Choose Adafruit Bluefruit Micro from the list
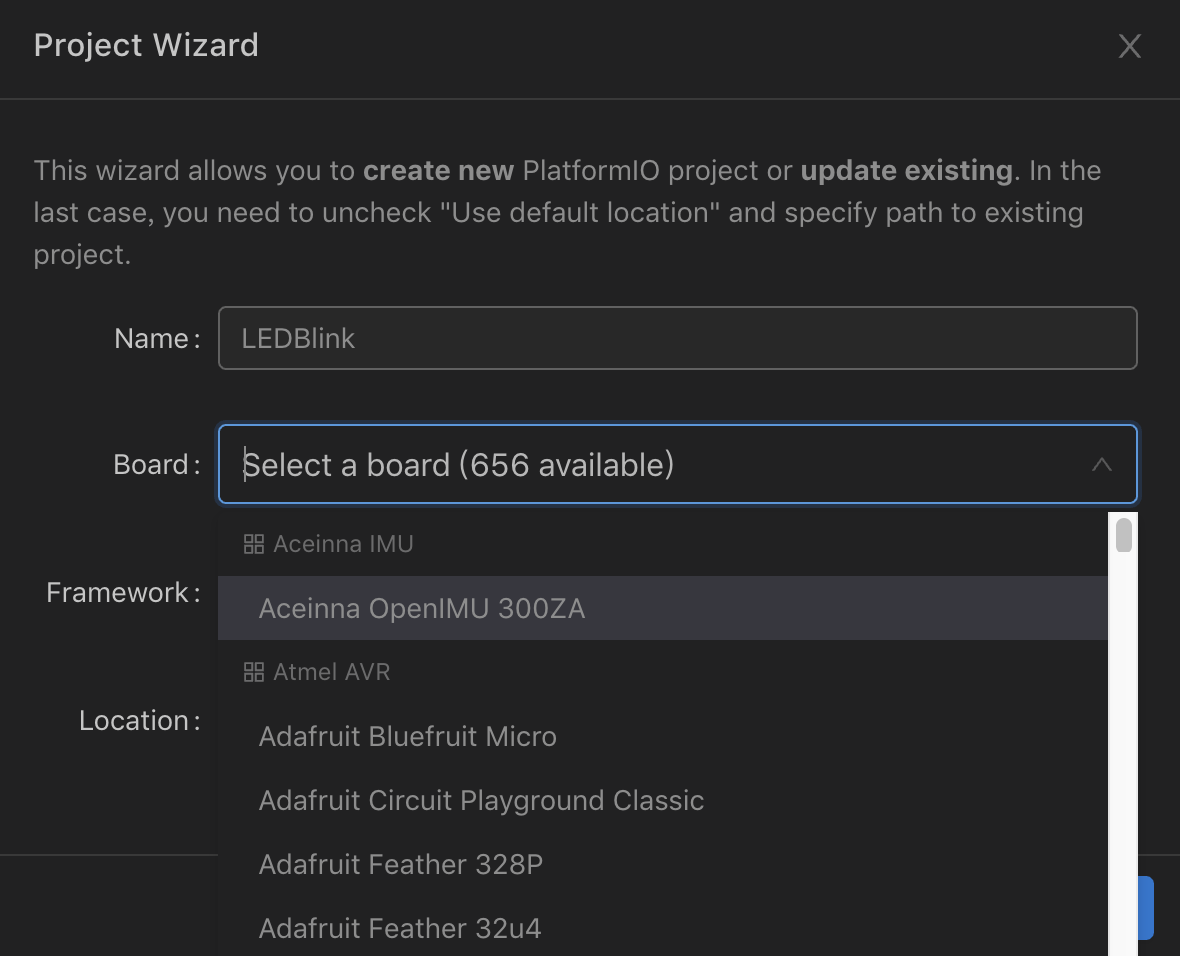1180x956 pixels. pyautogui.click(x=407, y=736)
